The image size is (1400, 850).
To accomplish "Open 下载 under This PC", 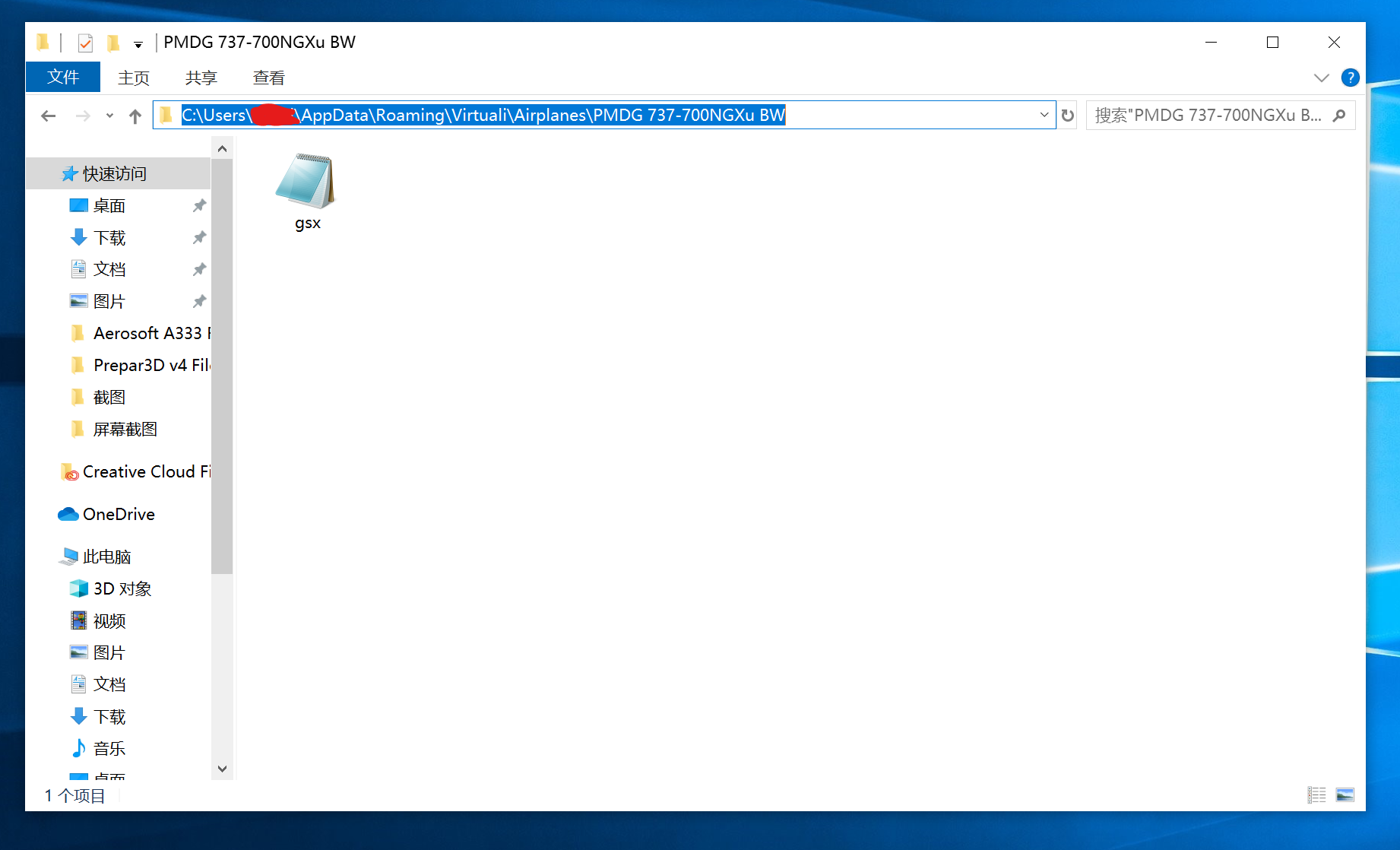I will (109, 717).
